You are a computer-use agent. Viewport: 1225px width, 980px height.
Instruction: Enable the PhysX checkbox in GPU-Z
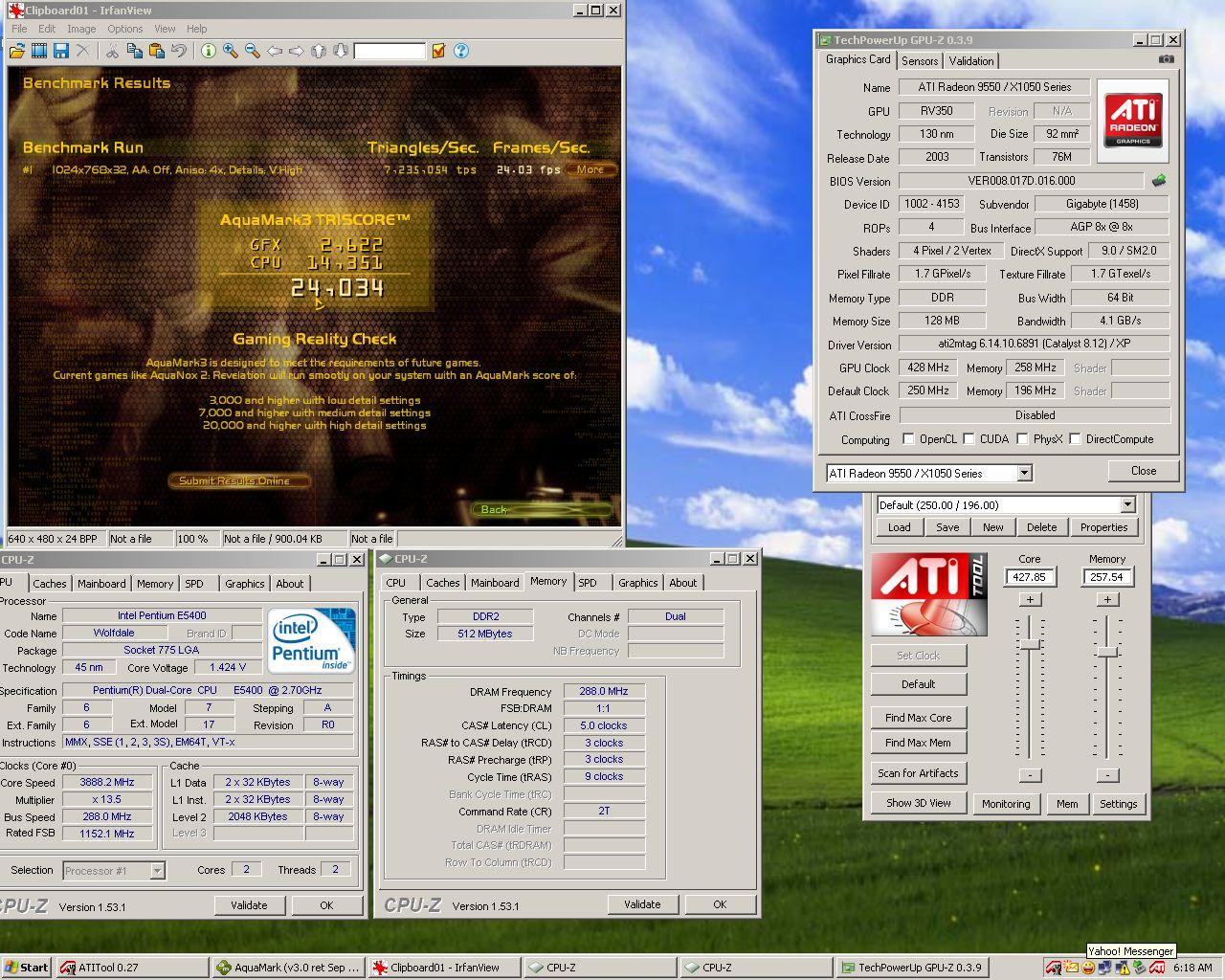[1022, 439]
